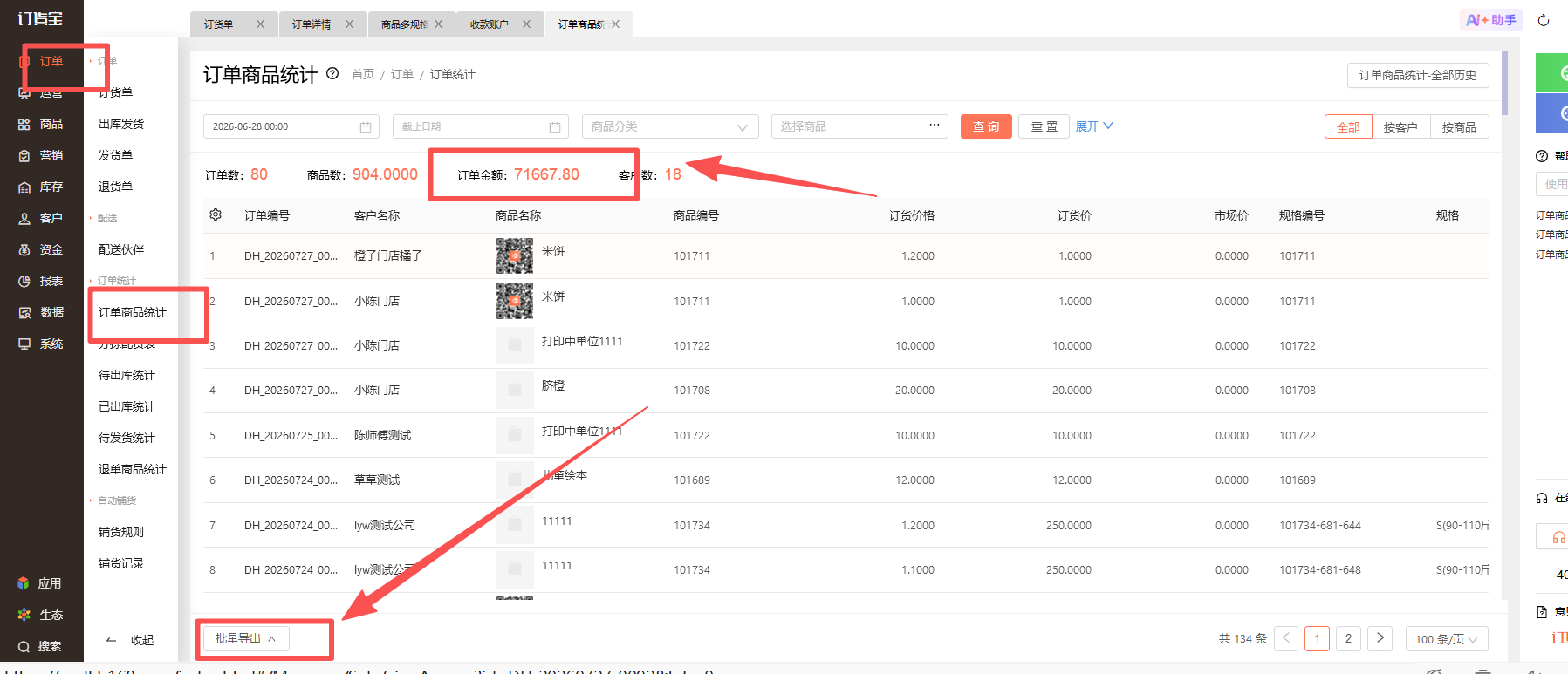This screenshot has height=674, width=1568.
Task: Click the 查询 button
Action: pos(986,126)
